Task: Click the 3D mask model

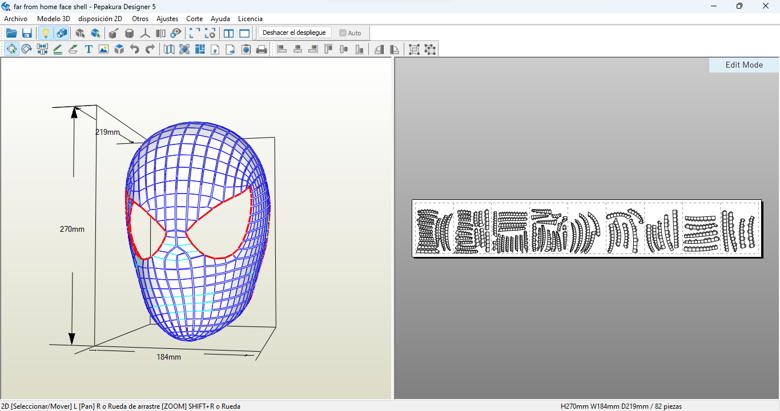Action: [197, 231]
